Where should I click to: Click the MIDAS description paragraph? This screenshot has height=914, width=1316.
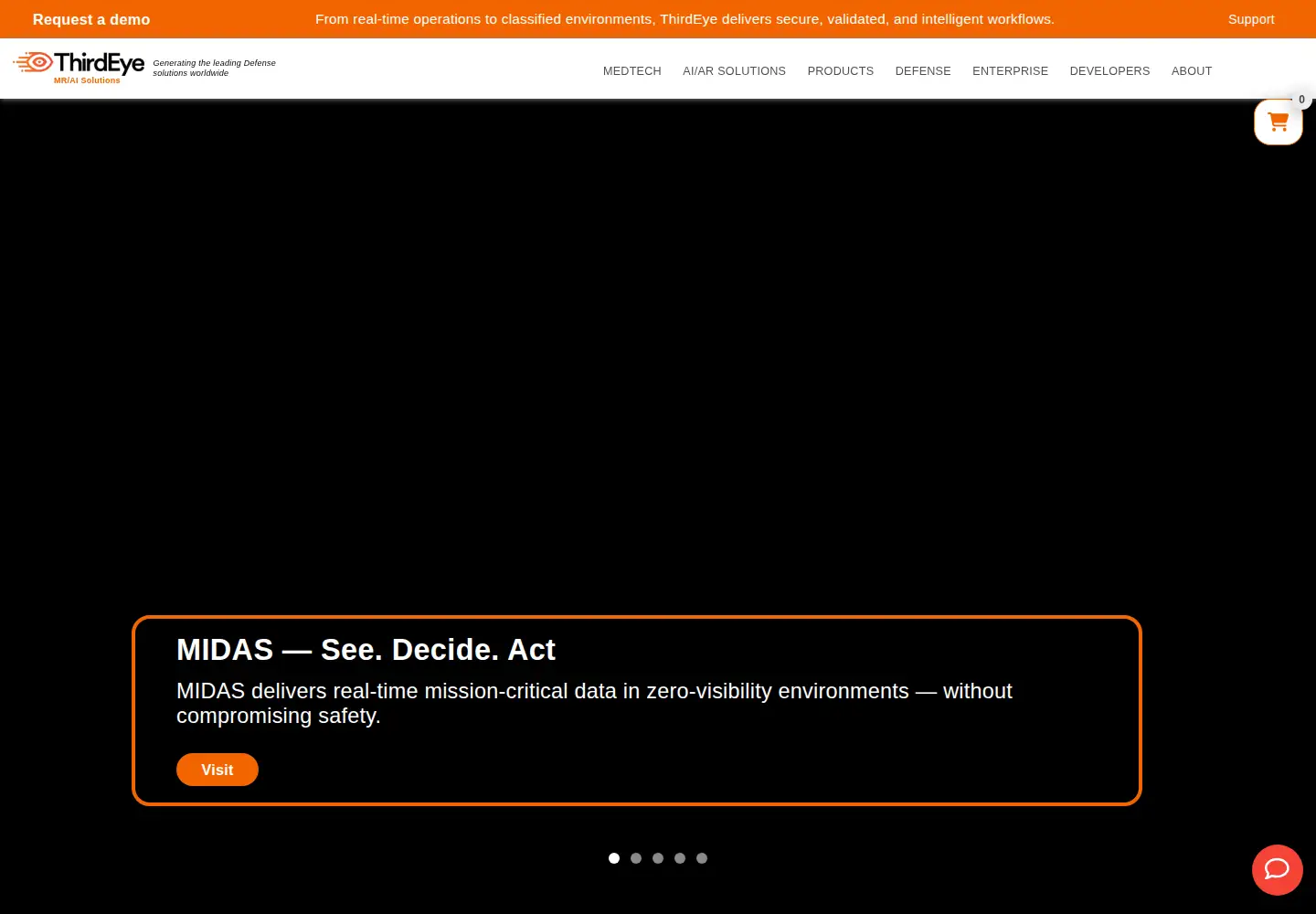pyautogui.click(x=594, y=703)
